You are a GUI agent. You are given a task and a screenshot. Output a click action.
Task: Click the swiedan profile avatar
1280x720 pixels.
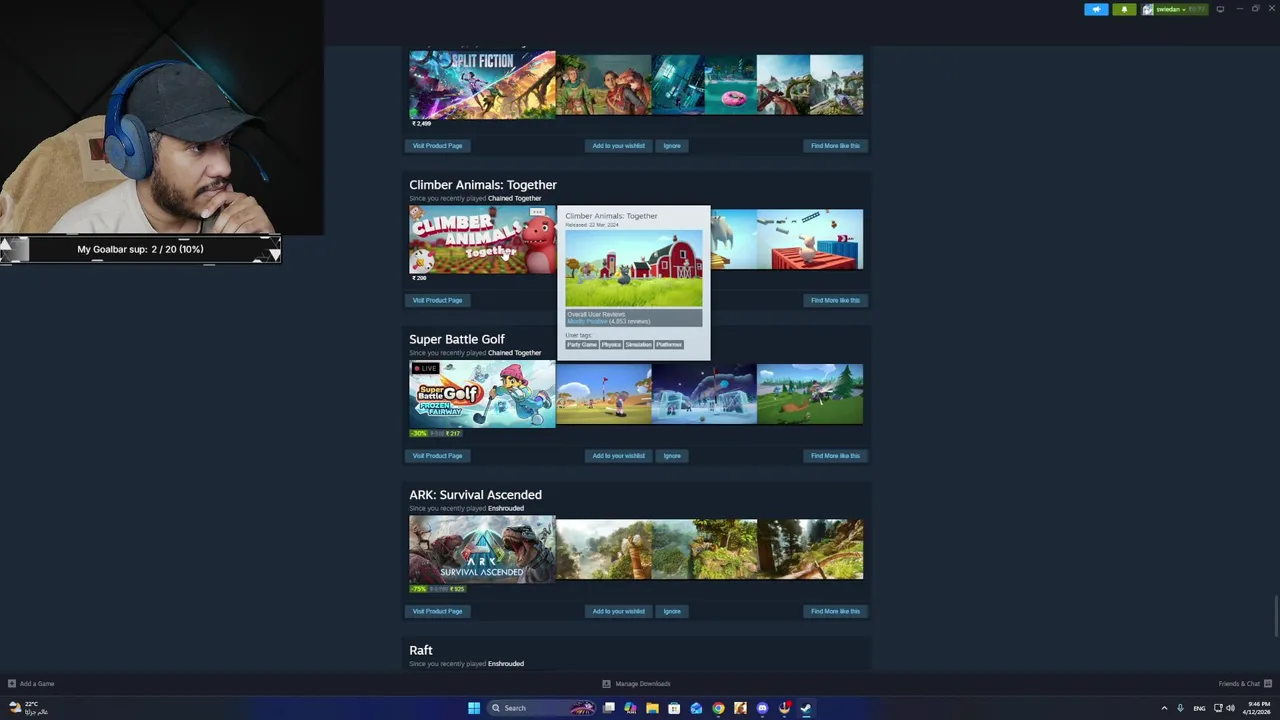pos(1148,9)
